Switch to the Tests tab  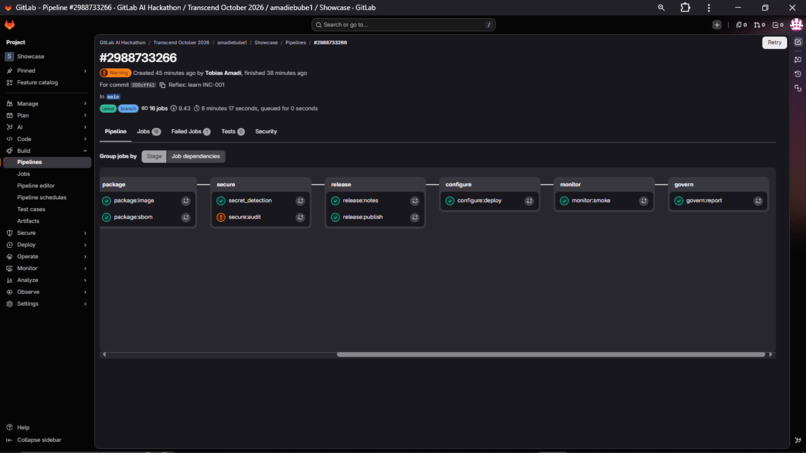232,132
